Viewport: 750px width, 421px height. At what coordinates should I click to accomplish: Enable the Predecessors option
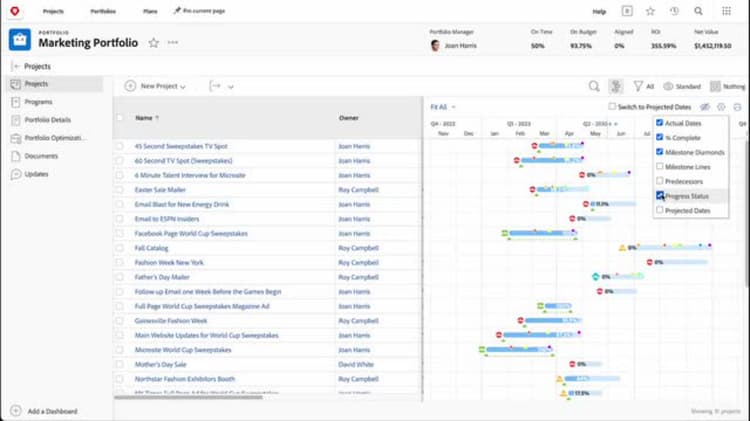click(660, 181)
